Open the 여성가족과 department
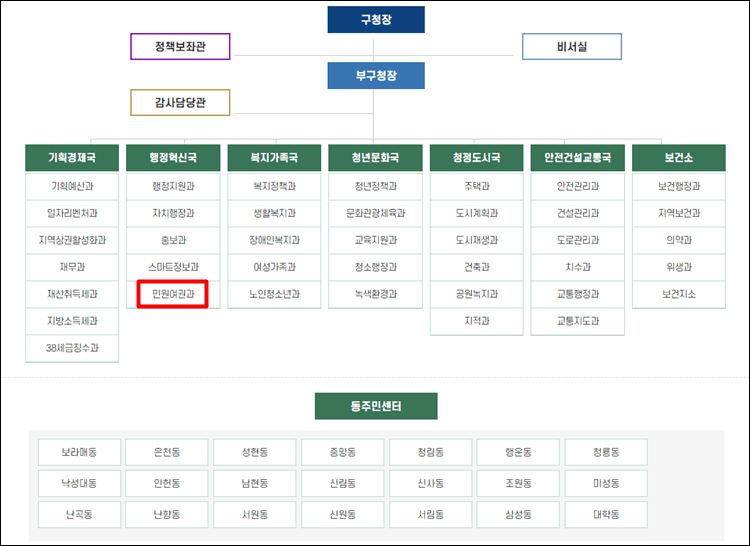Screen dimensions: 750x546 point(275,267)
